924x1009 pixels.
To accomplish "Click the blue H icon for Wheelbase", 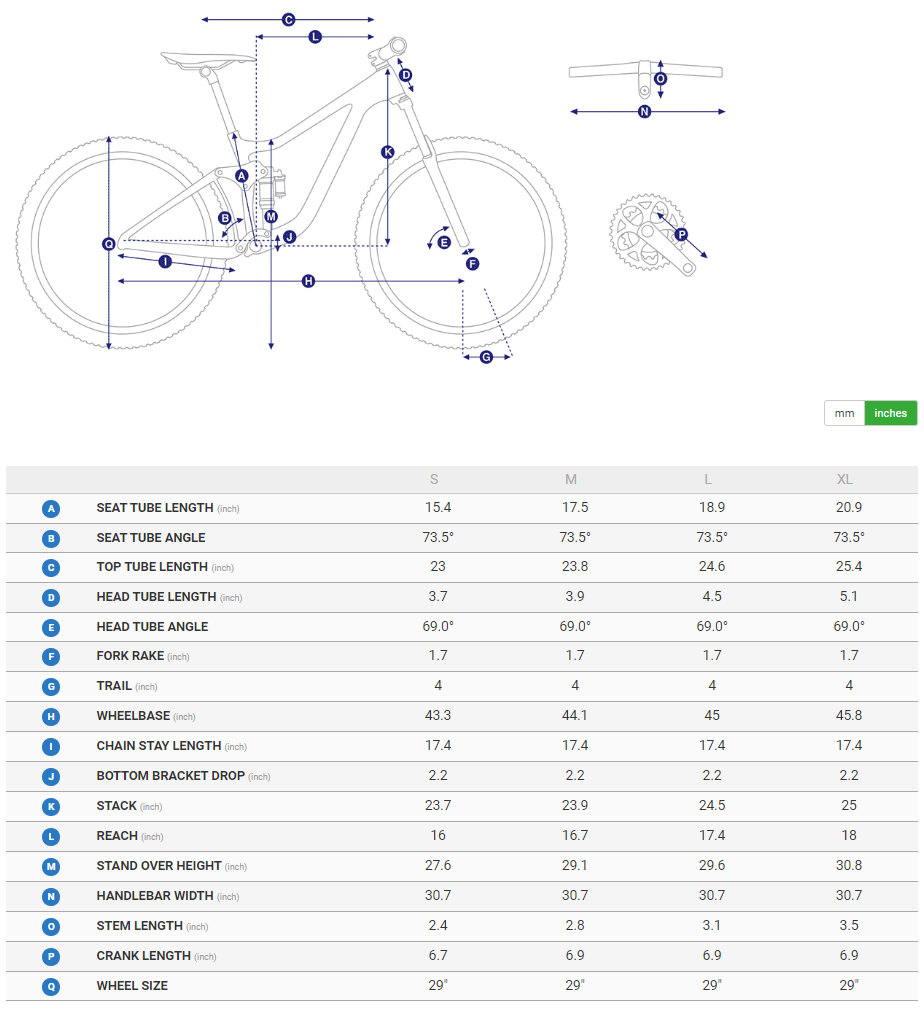I will tap(51, 717).
